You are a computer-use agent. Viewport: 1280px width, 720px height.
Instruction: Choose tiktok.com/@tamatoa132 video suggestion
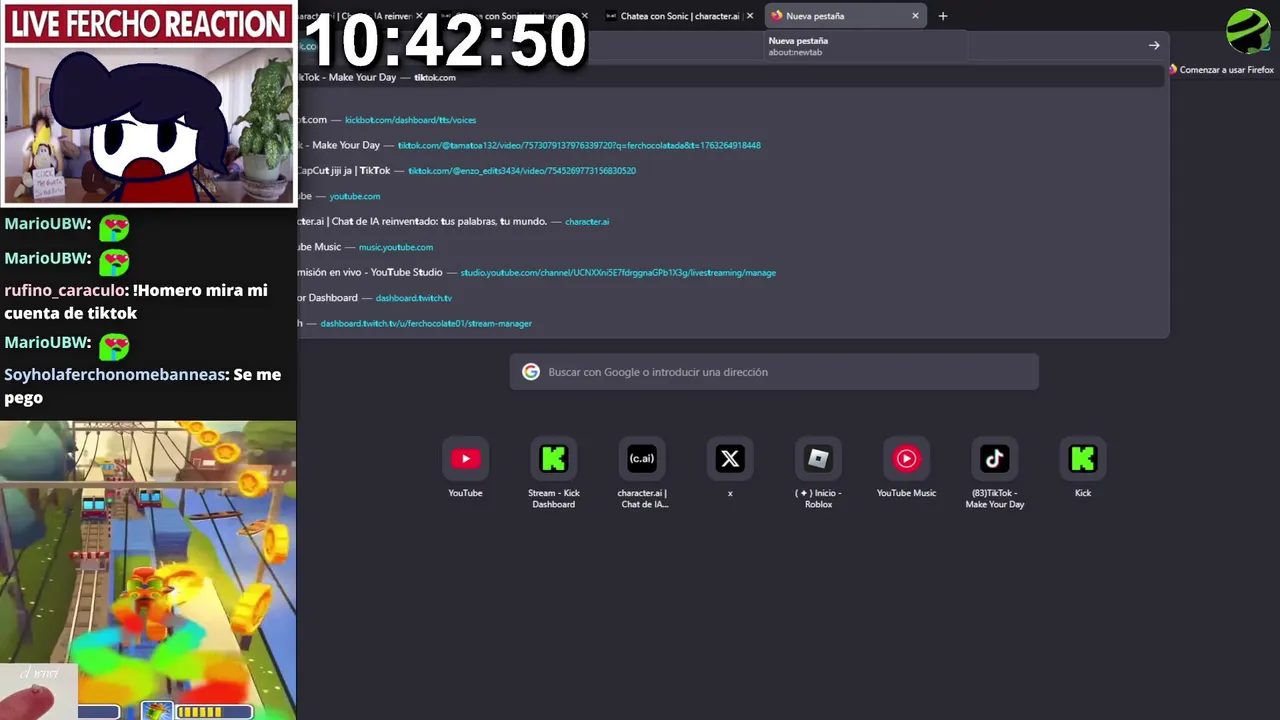(x=732, y=145)
